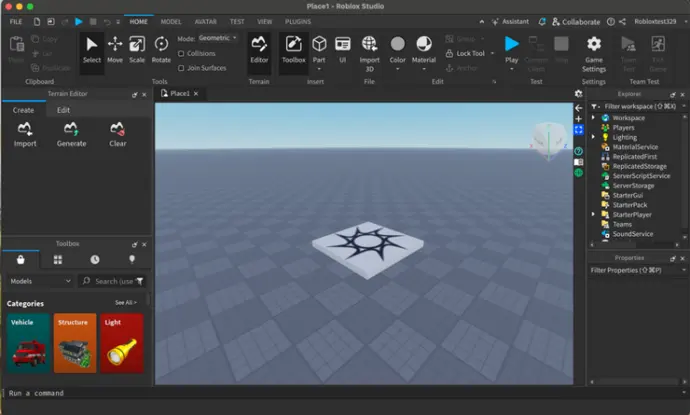Click the See All categories link
This screenshot has width=690, height=415.
coord(125,302)
